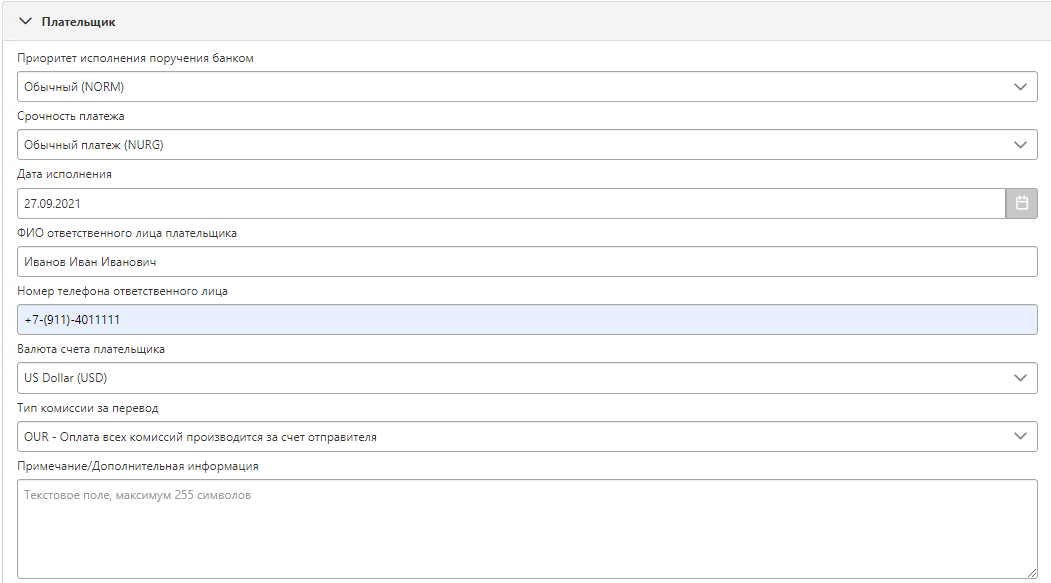Click the phone number input field
Screen dimensions: 1051x583
527,320
